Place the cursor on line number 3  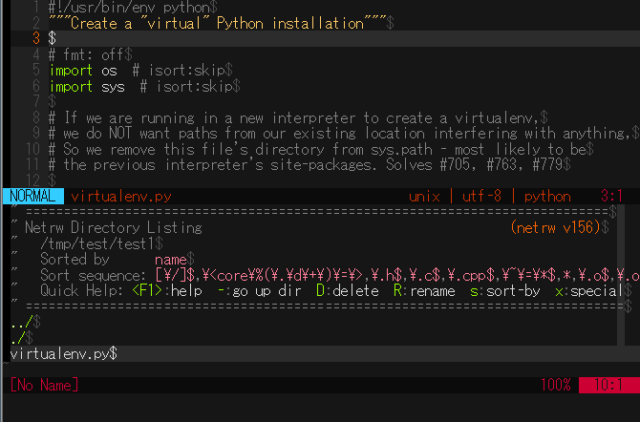click(x=36, y=38)
